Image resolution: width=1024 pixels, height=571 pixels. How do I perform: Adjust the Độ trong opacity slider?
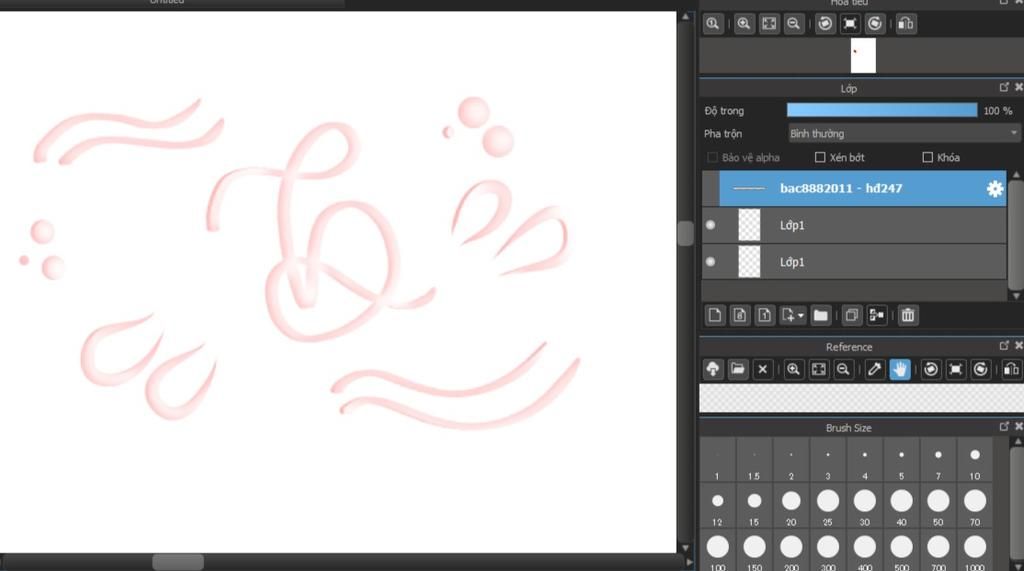882,110
